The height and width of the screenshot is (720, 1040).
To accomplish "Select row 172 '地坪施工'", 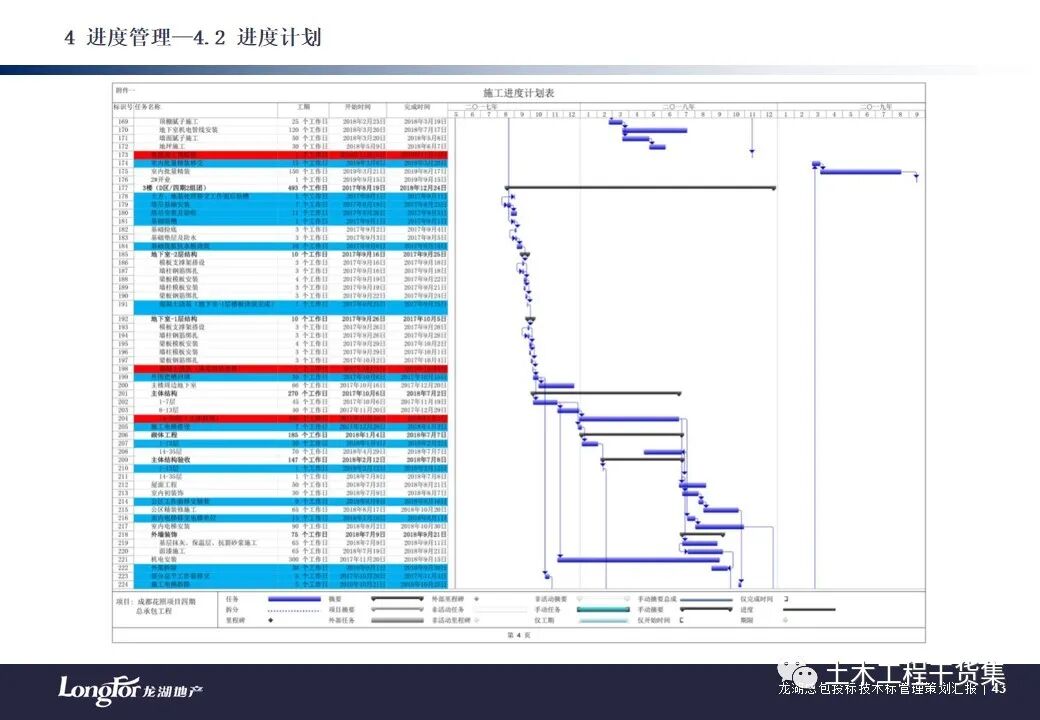I will click(x=281, y=147).
